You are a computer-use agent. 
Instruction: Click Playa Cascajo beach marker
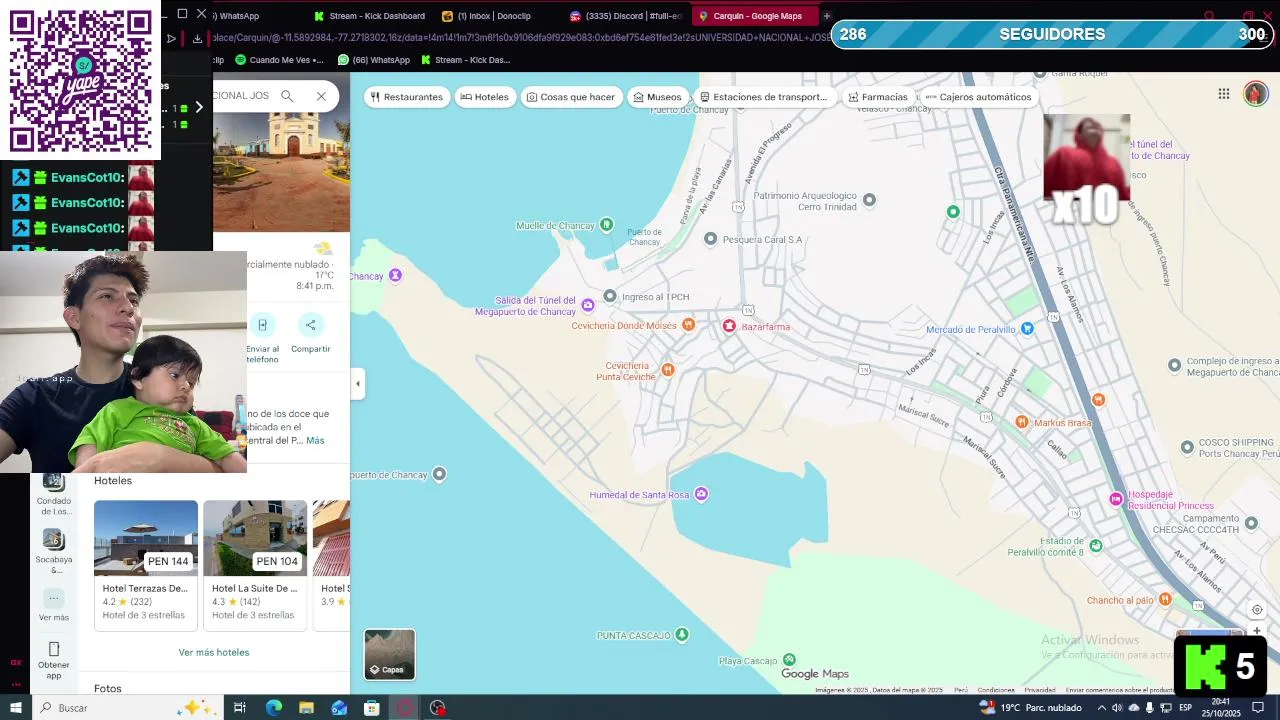pyautogui.click(x=789, y=659)
